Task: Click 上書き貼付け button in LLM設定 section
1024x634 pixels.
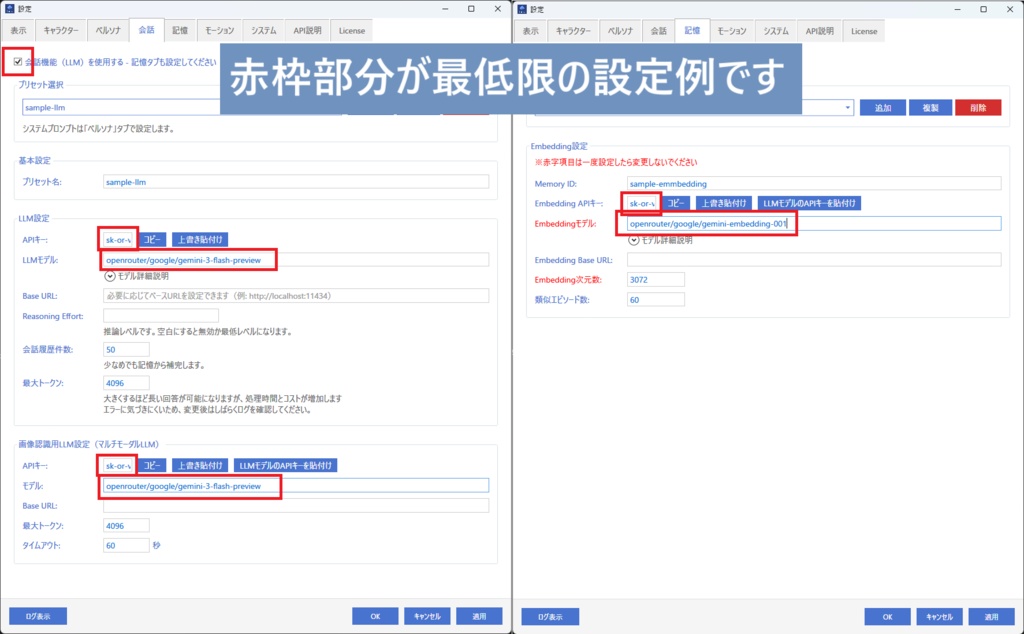Action: tap(200, 240)
